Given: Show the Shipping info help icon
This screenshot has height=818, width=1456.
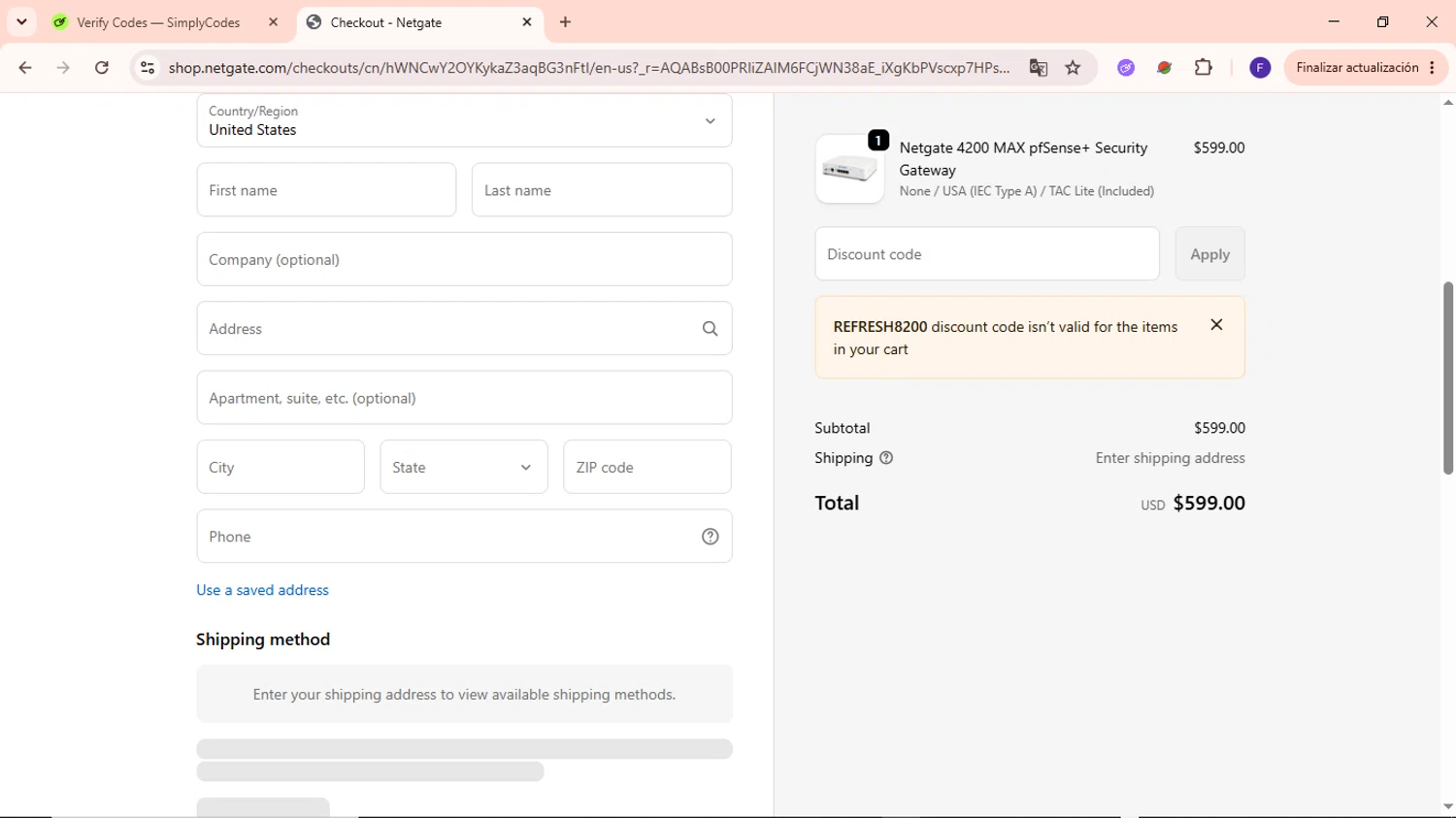Looking at the screenshot, I should 886,458.
